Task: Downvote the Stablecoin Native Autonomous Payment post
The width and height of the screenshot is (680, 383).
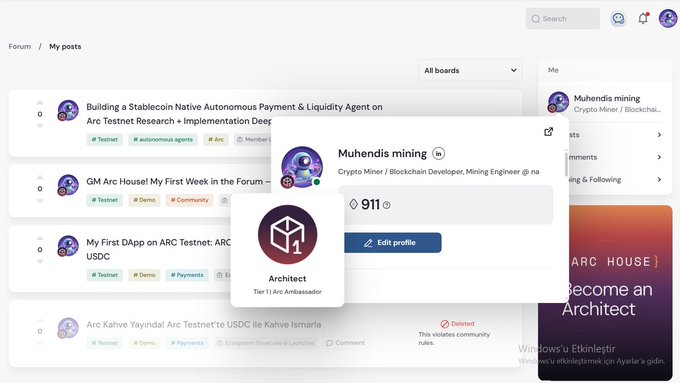Action: (40, 126)
